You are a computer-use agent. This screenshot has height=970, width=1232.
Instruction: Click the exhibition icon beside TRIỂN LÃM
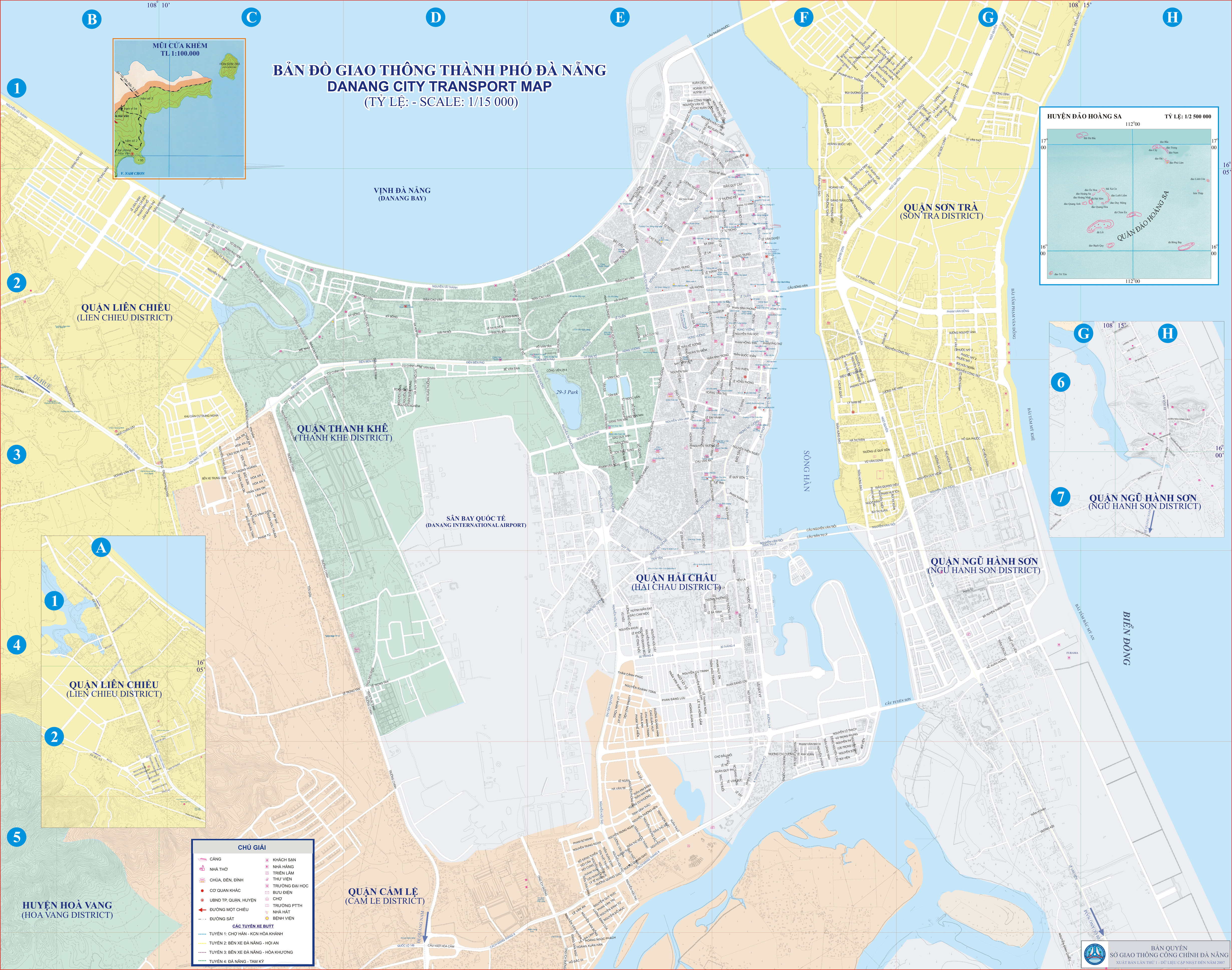[267, 873]
